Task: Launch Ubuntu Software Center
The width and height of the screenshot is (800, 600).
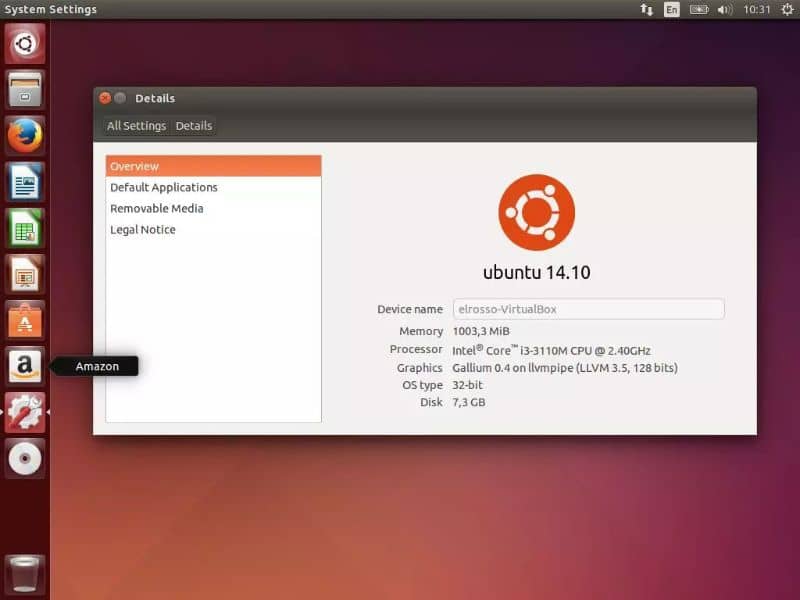Action: coord(25,320)
